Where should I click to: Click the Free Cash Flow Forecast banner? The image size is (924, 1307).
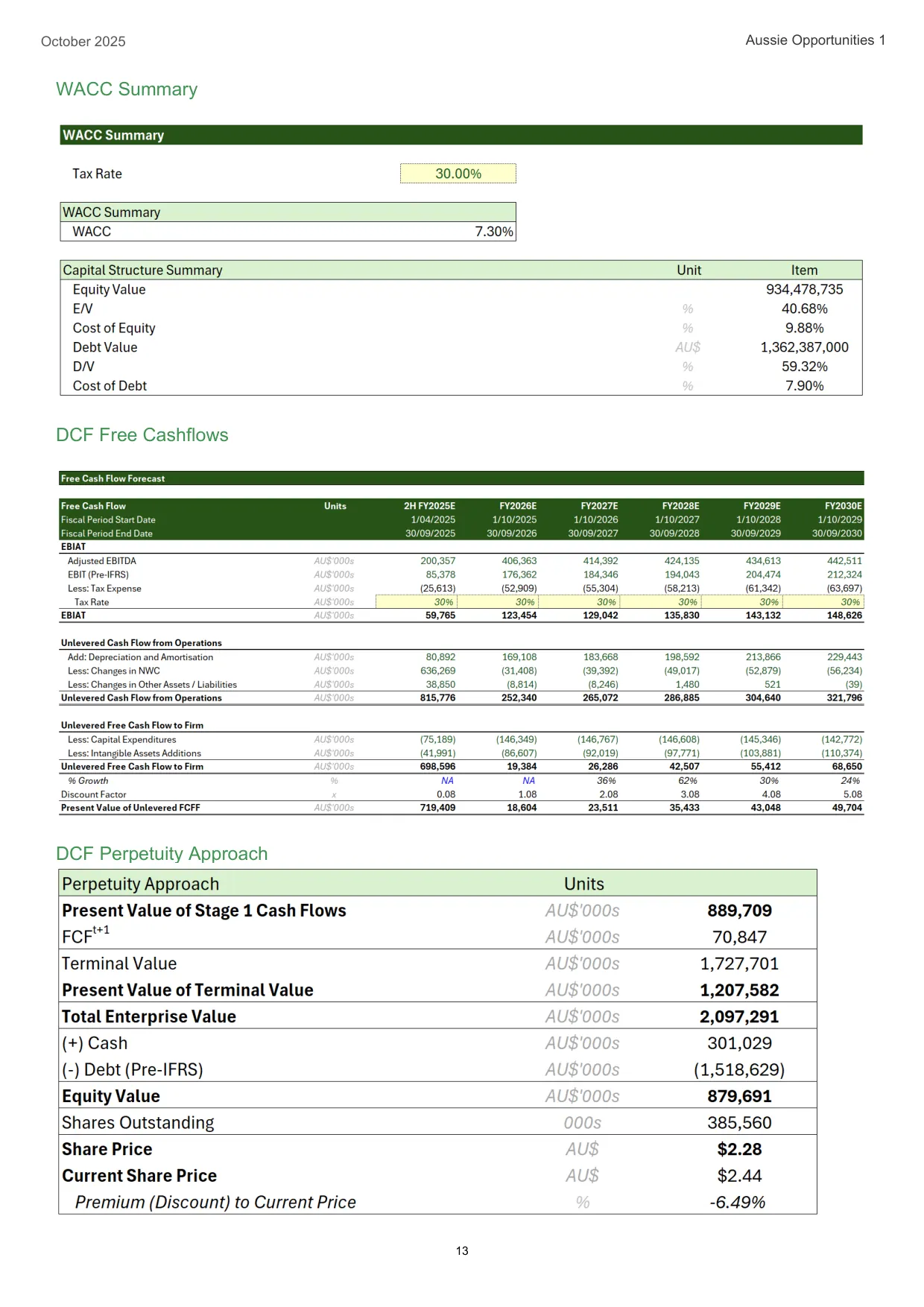pyautogui.click(x=461, y=478)
